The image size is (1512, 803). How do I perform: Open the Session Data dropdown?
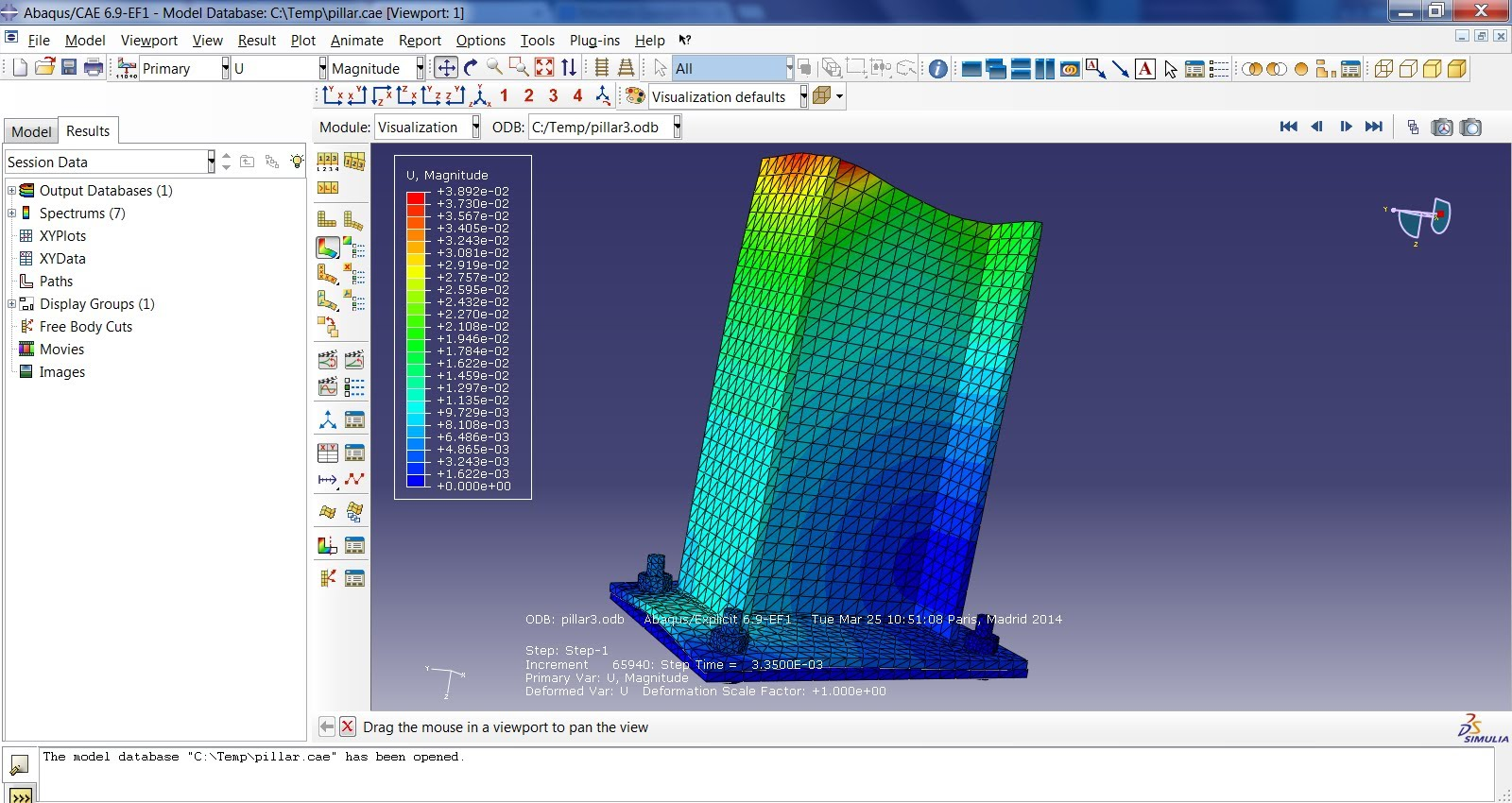[x=211, y=162]
